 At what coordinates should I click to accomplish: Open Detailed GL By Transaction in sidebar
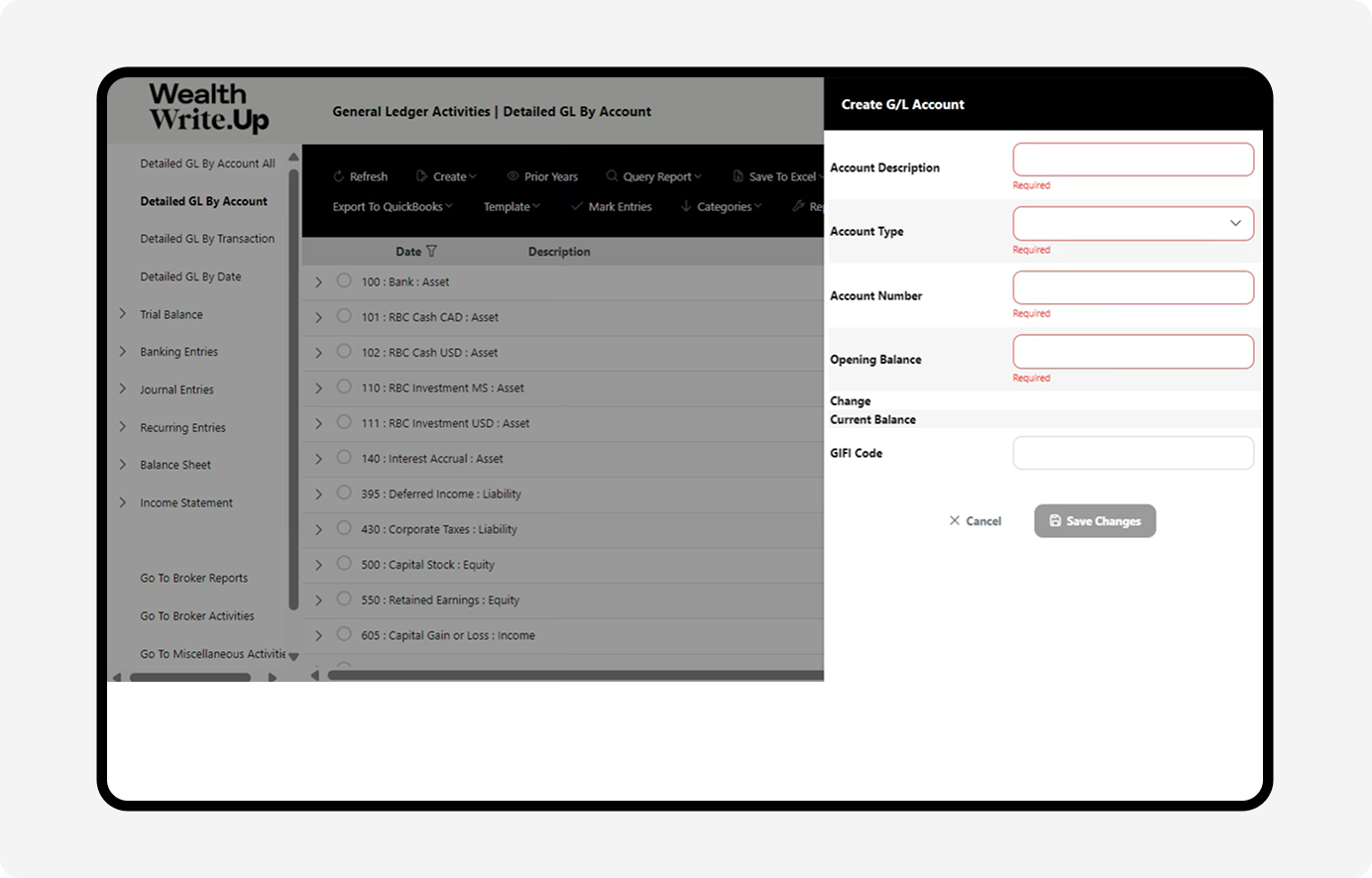tap(207, 239)
